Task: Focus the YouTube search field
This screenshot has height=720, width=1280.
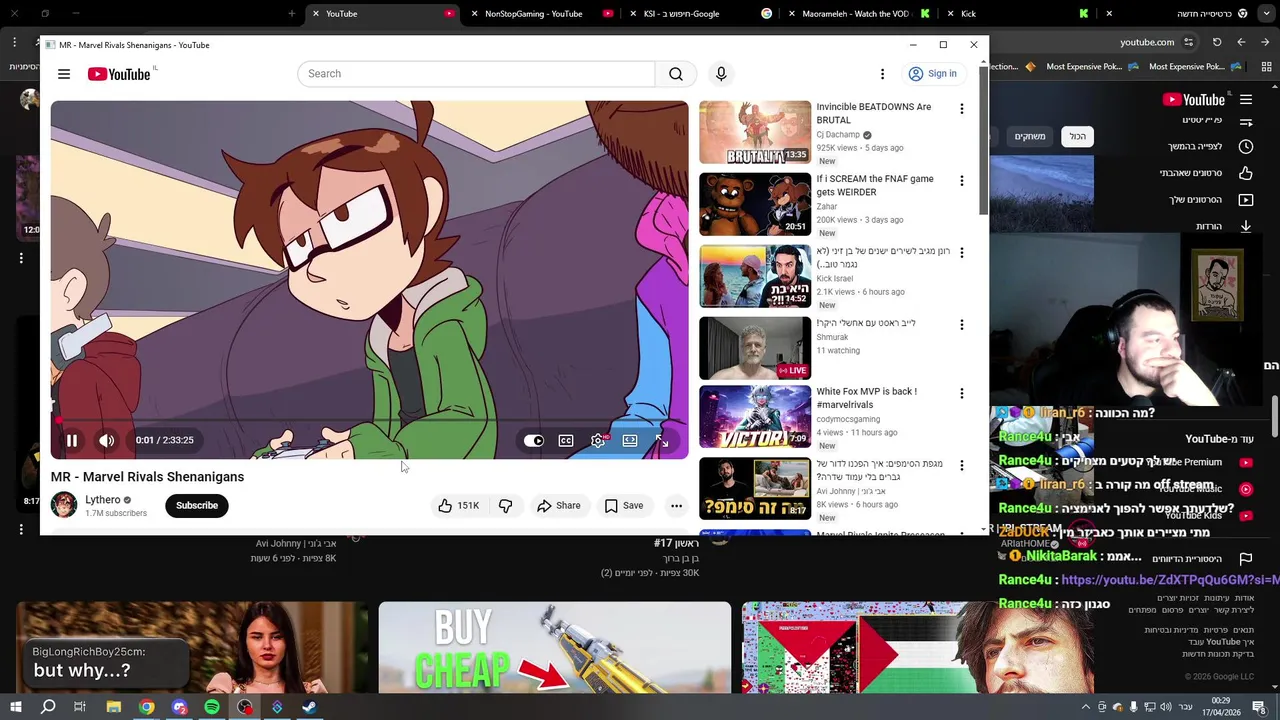Action: click(476, 74)
